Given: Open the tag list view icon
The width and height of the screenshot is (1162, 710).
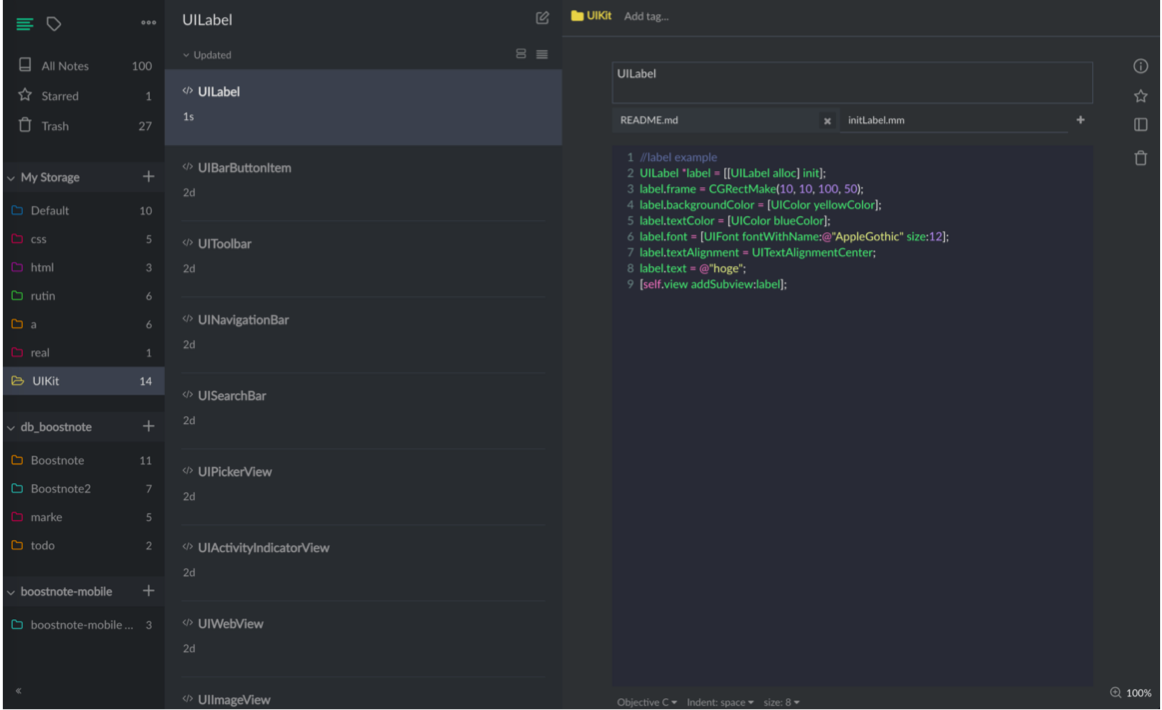Looking at the screenshot, I should point(54,23).
